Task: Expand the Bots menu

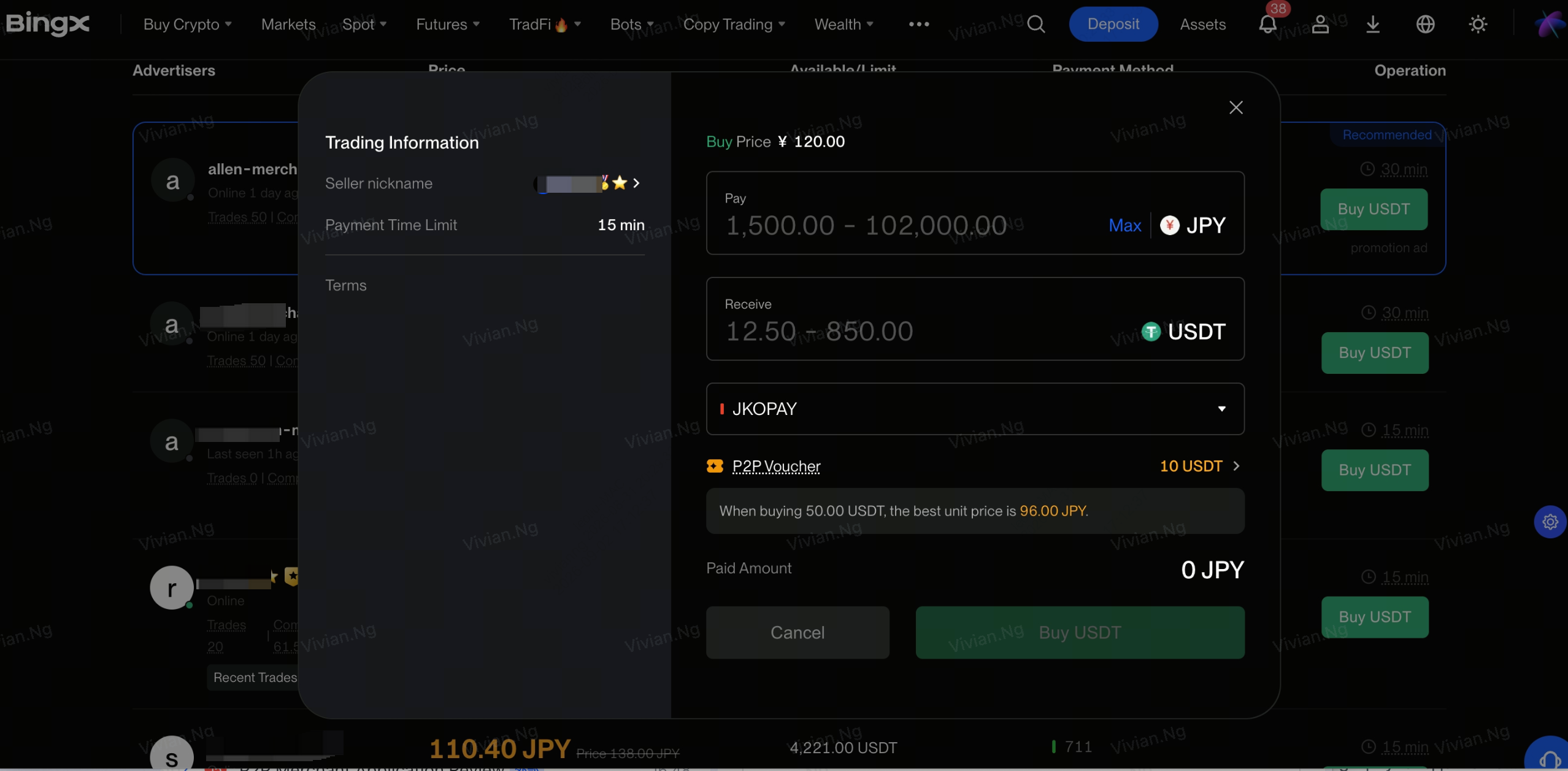Action: pos(632,24)
